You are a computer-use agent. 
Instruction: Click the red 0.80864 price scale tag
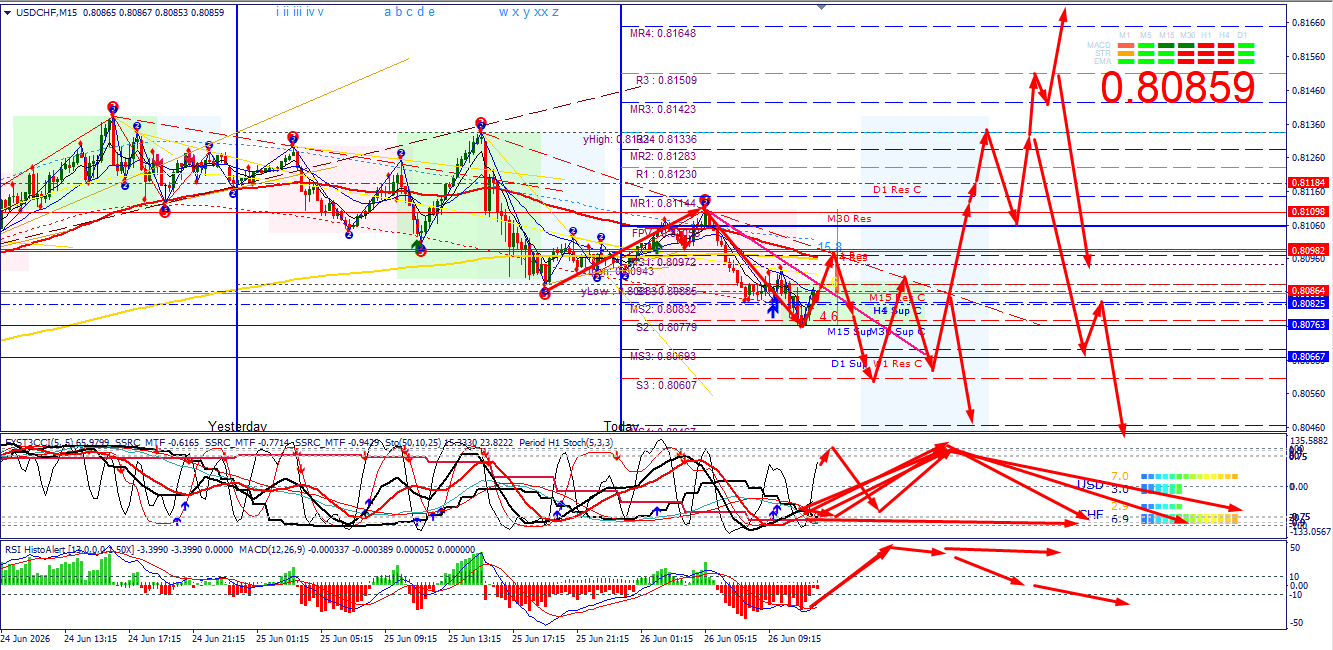[x=1309, y=289]
